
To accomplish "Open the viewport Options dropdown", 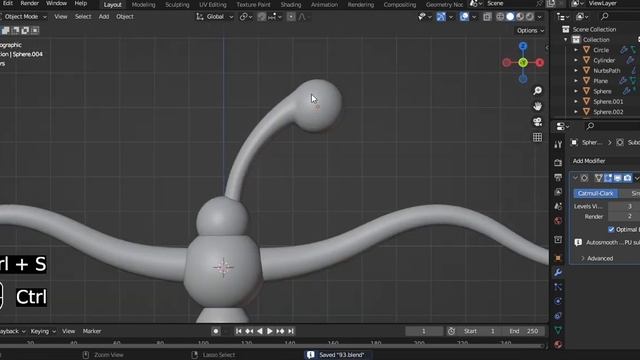I will click(x=530, y=31).
